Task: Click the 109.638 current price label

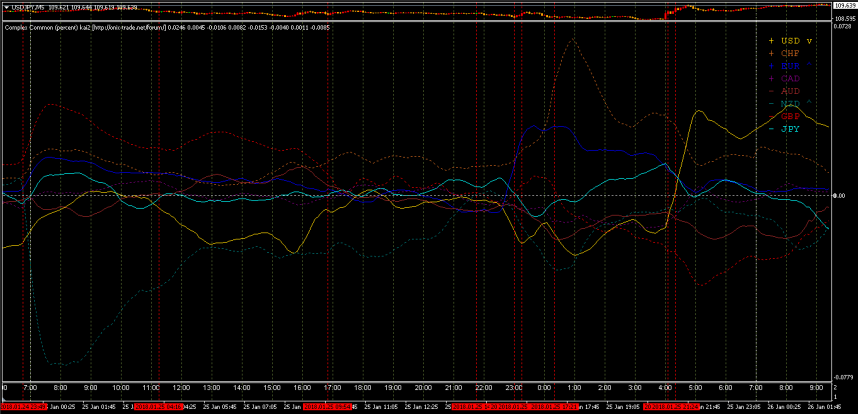Action: point(845,5)
